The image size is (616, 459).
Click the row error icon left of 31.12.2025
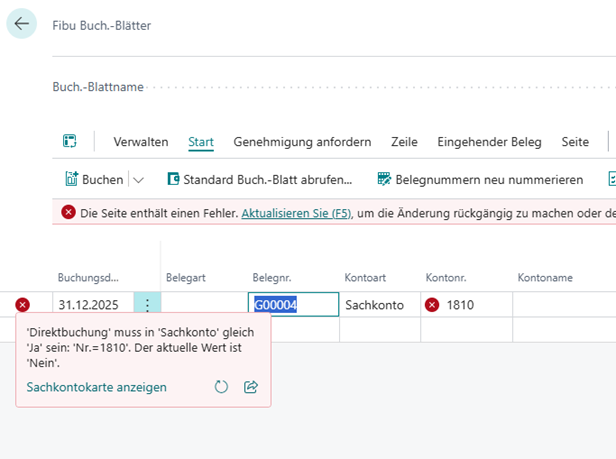point(22,305)
